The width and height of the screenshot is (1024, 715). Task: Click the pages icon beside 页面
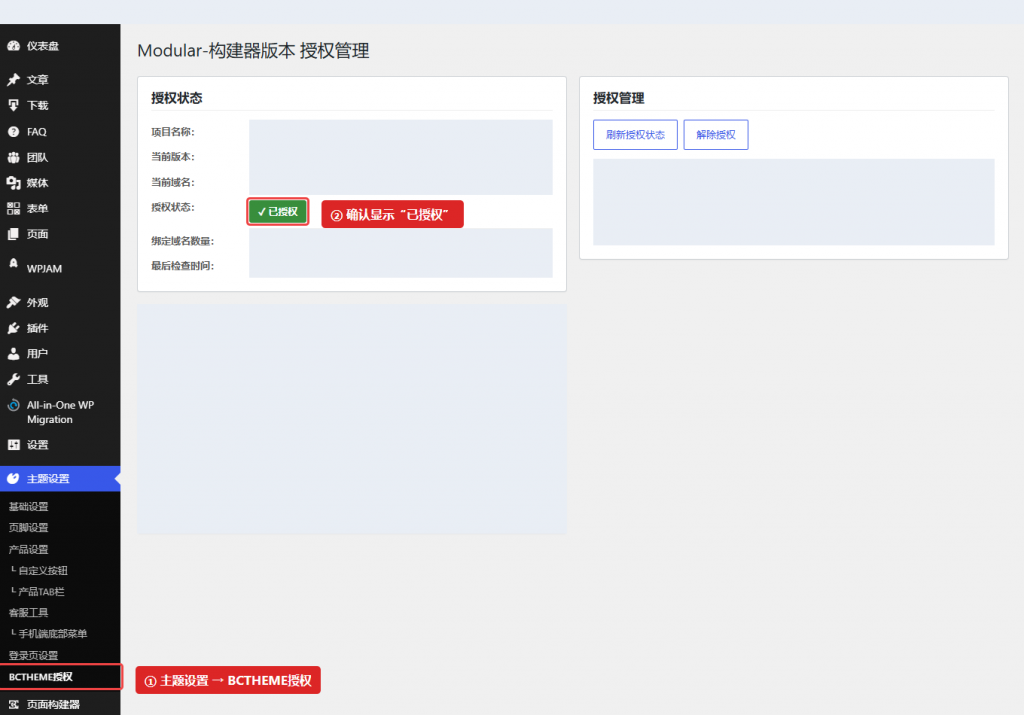tap(13, 234)
